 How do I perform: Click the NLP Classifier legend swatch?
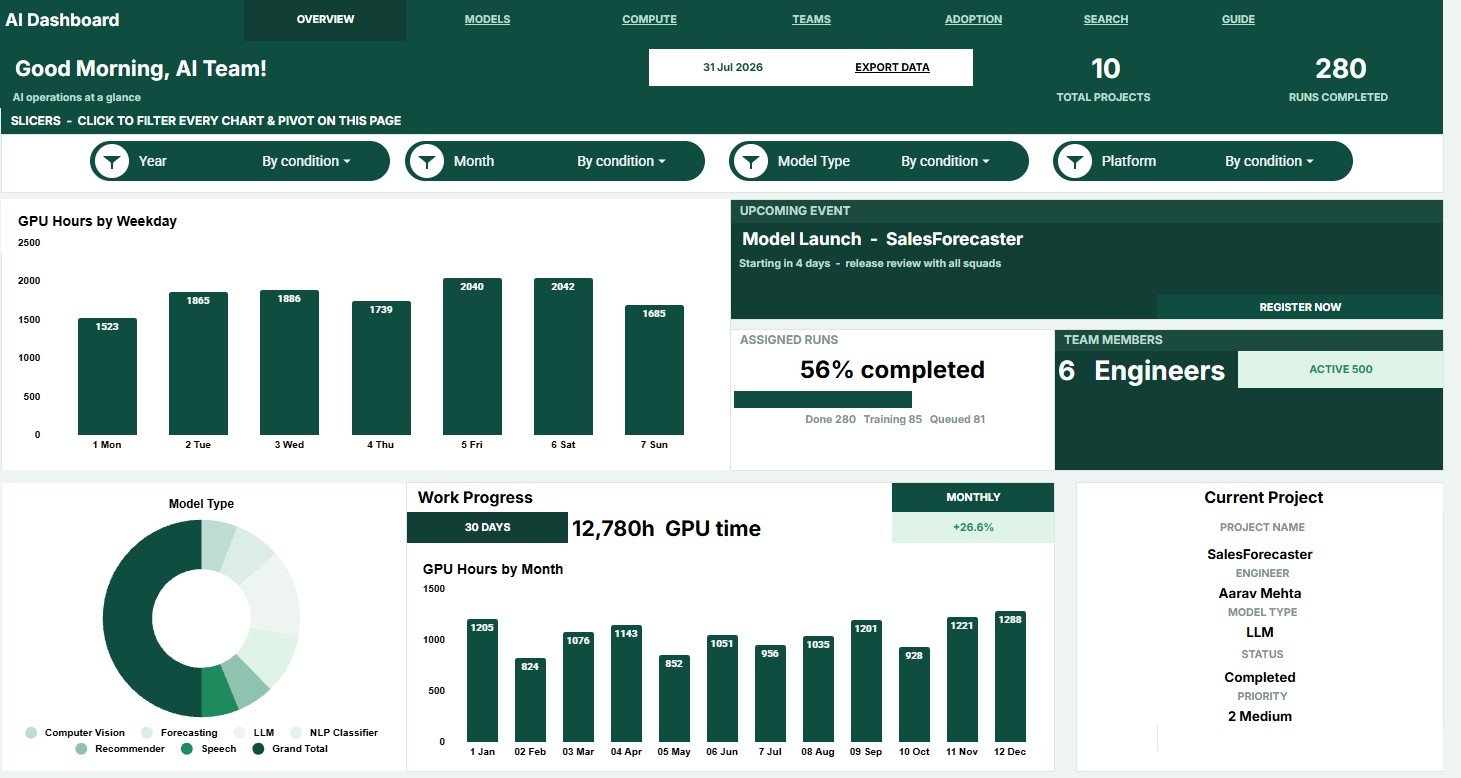tap(297, 733)
